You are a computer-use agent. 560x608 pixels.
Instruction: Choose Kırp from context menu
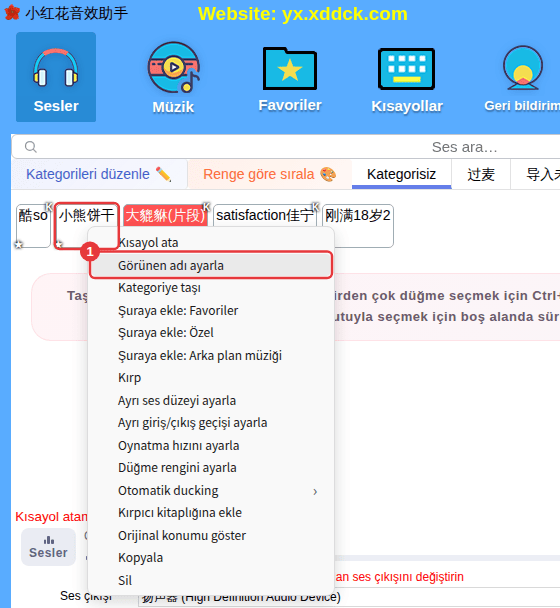click(211, 378)
